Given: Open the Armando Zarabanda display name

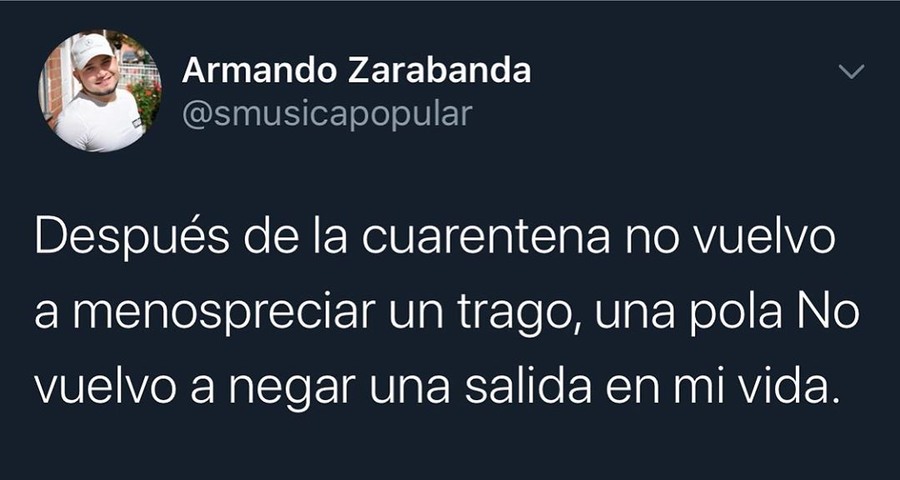Looking at the screenshot, I should click(356, 71).
